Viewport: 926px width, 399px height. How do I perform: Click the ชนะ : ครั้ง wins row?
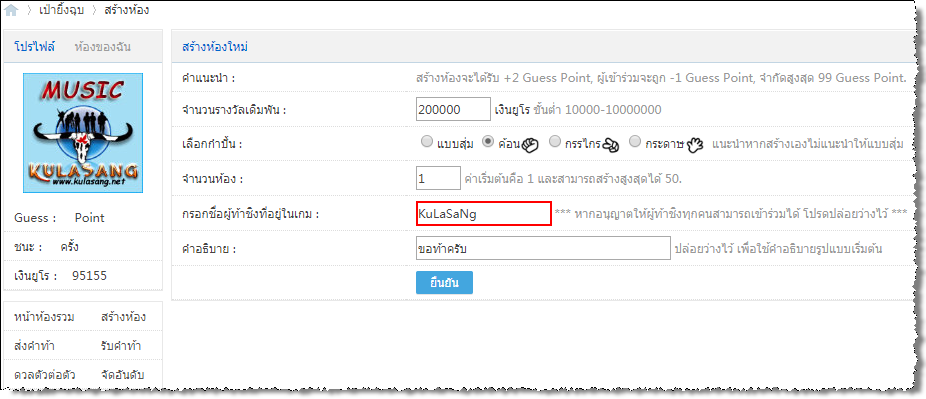[83, 247]
